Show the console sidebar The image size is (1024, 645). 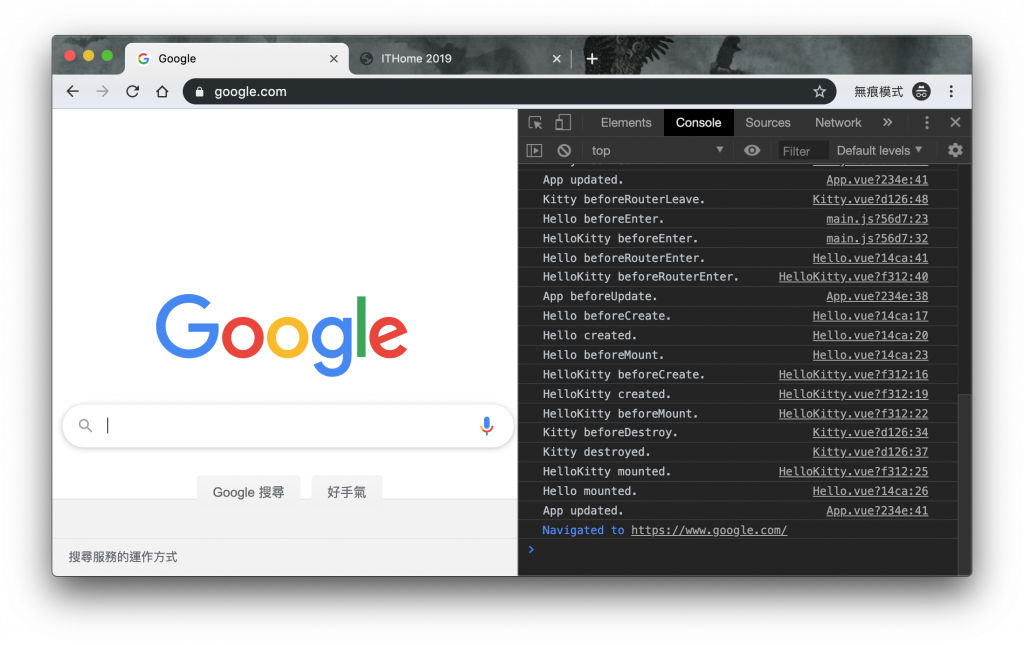click(x=534, y=151)
